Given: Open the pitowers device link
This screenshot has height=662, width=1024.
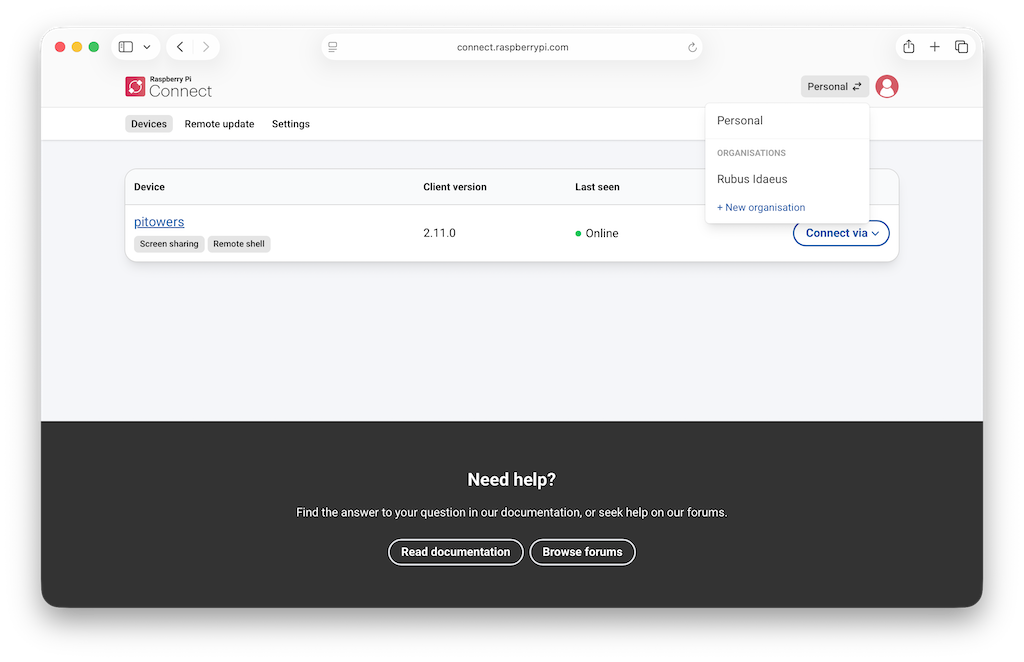Looking at the screenshot, I should point(159,222).
